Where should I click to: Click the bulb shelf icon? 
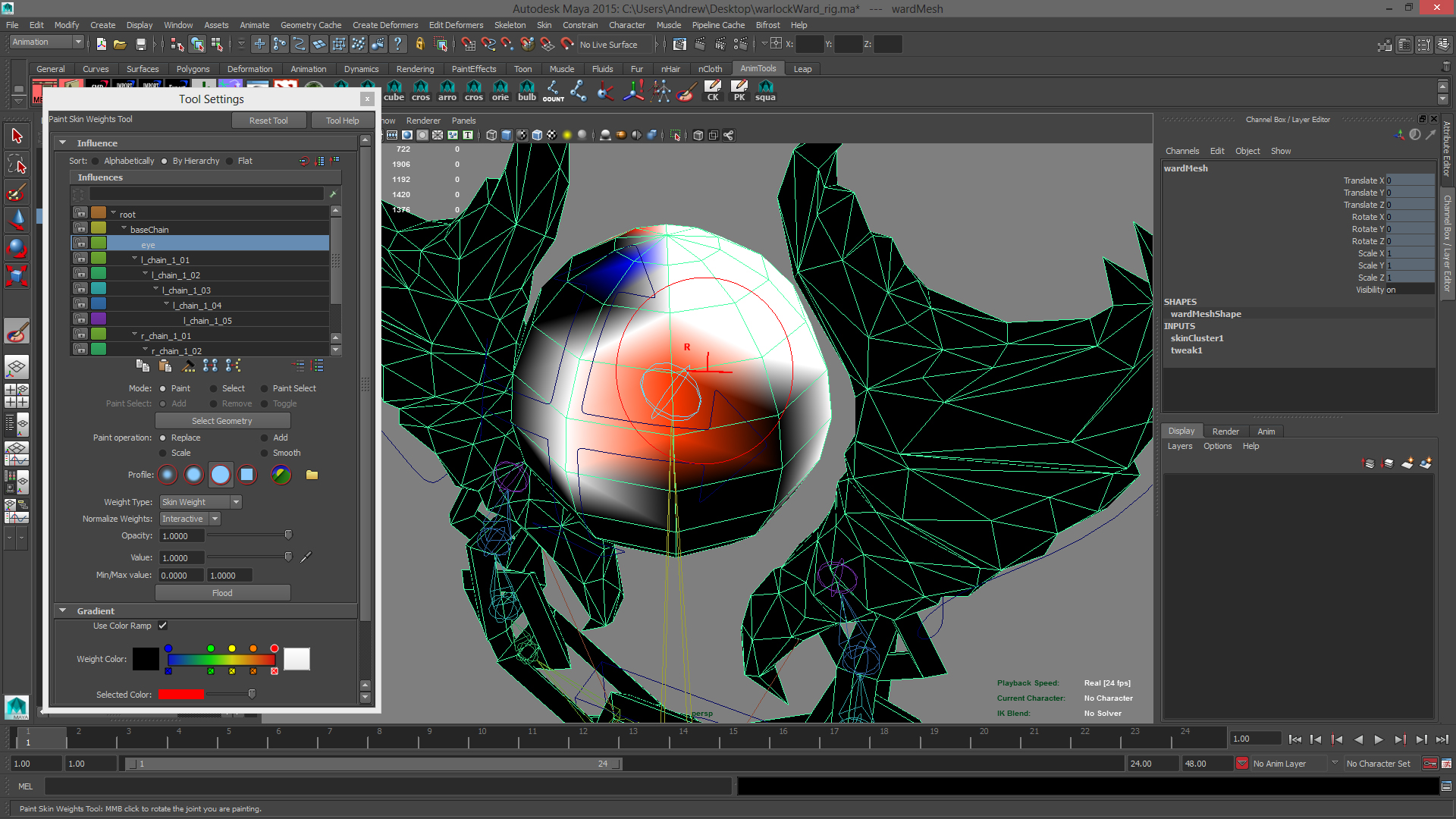[x=526, y=90]
